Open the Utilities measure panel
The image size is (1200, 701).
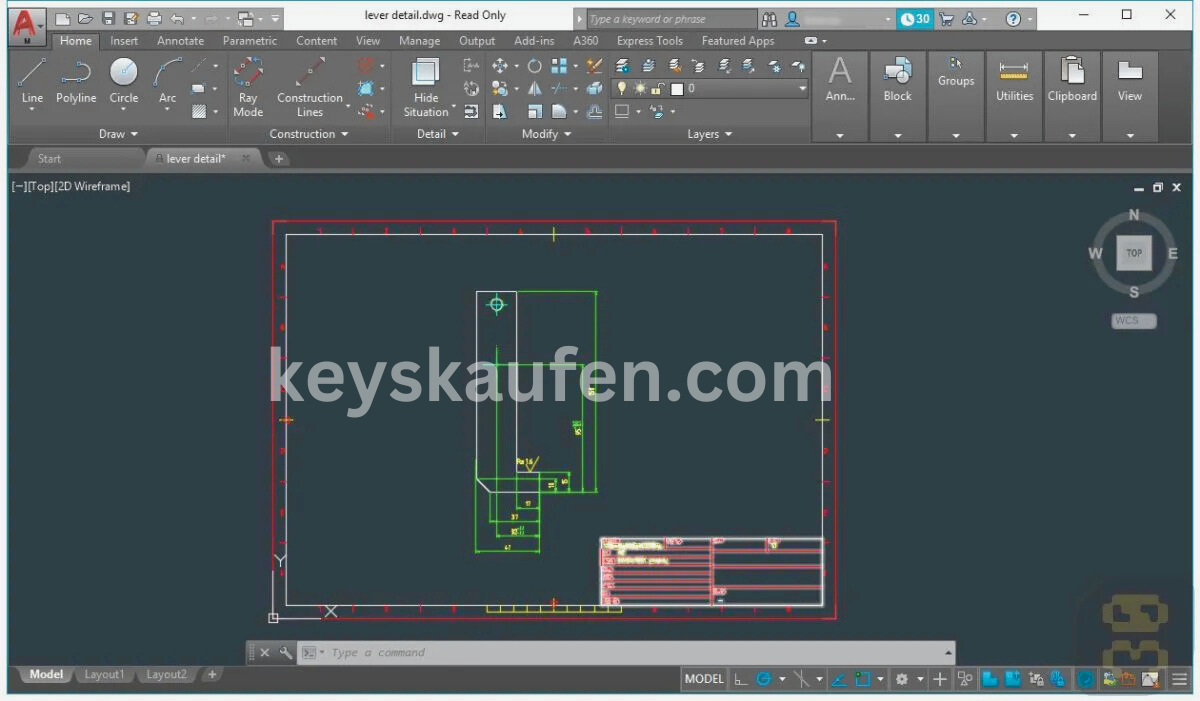1014,80
